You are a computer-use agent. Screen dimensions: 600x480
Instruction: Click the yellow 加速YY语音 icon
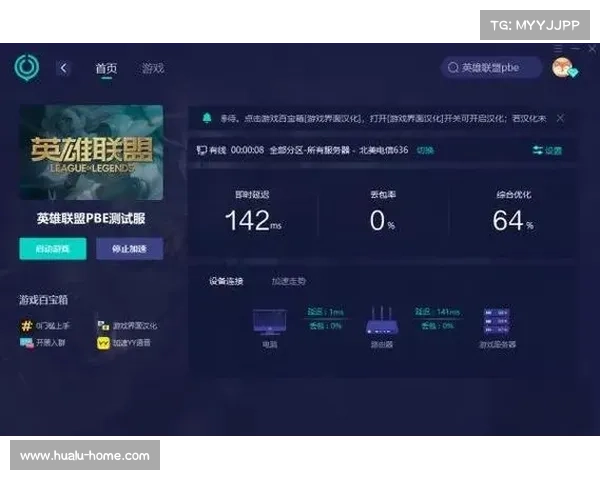[x=103, y=343]
